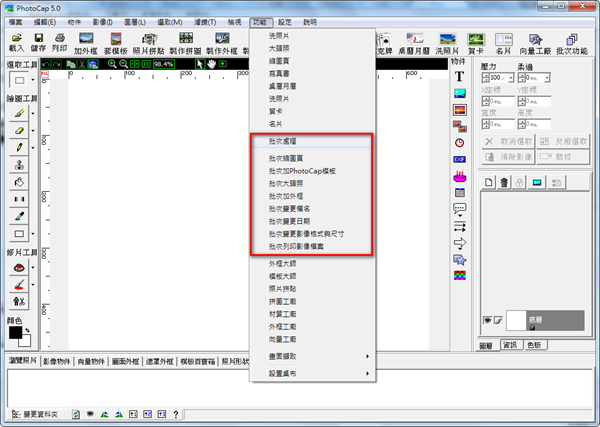Image resolution: width=600 pixels, height=427 pixels.
Task: Choose 批次處理 from the menu
Action: 313,141
